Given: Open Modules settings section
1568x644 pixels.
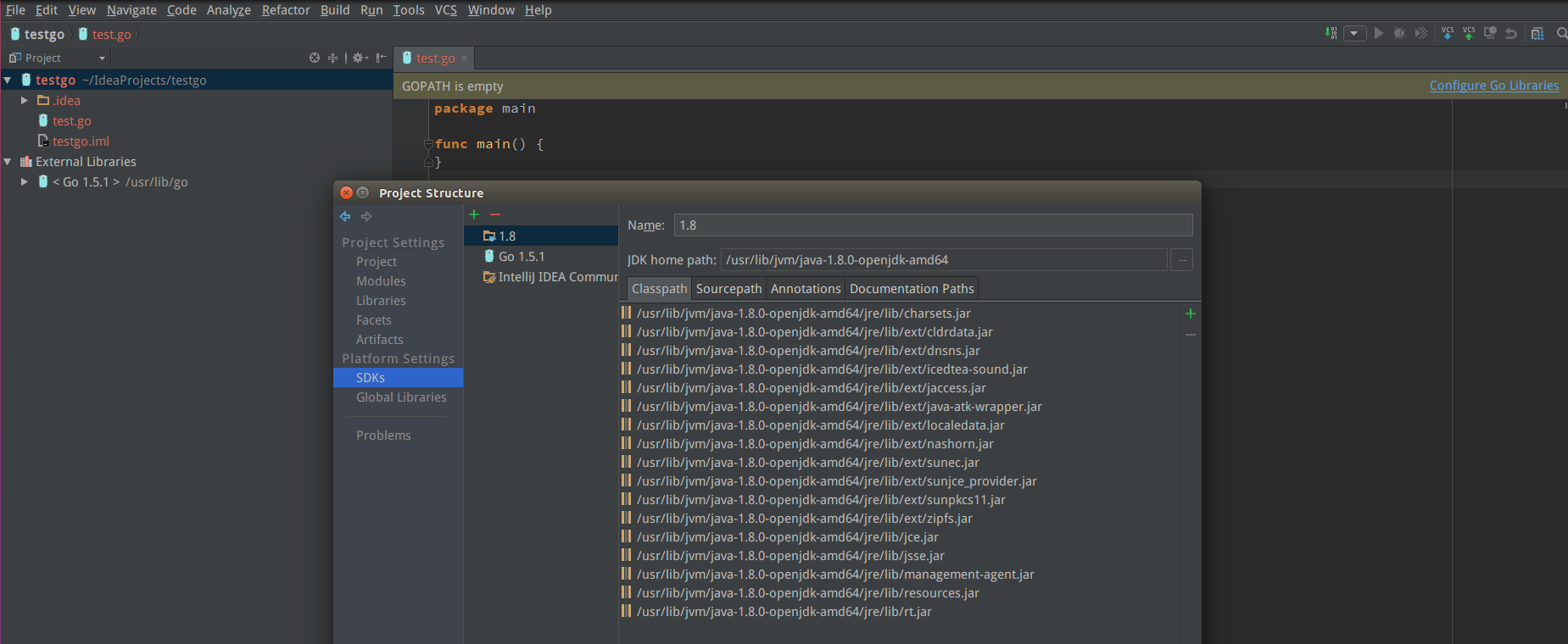Looking at the screenshot, I should tap(381, 280).
